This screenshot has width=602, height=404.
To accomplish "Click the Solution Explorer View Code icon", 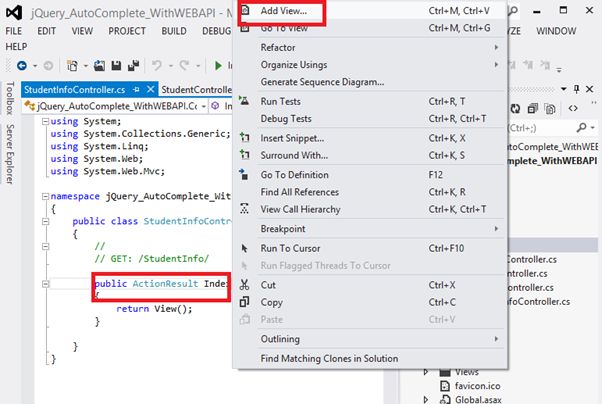I will click(x=573, y=109).
